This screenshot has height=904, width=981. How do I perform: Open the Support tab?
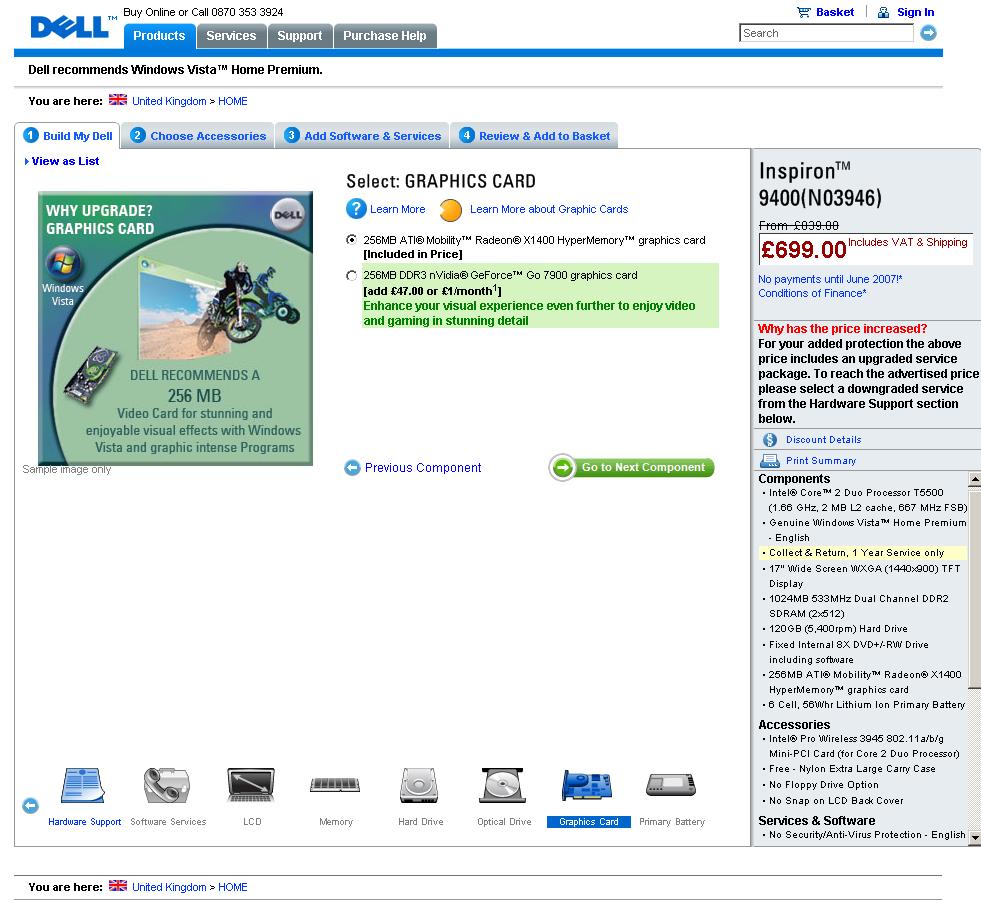coord(300,36)
